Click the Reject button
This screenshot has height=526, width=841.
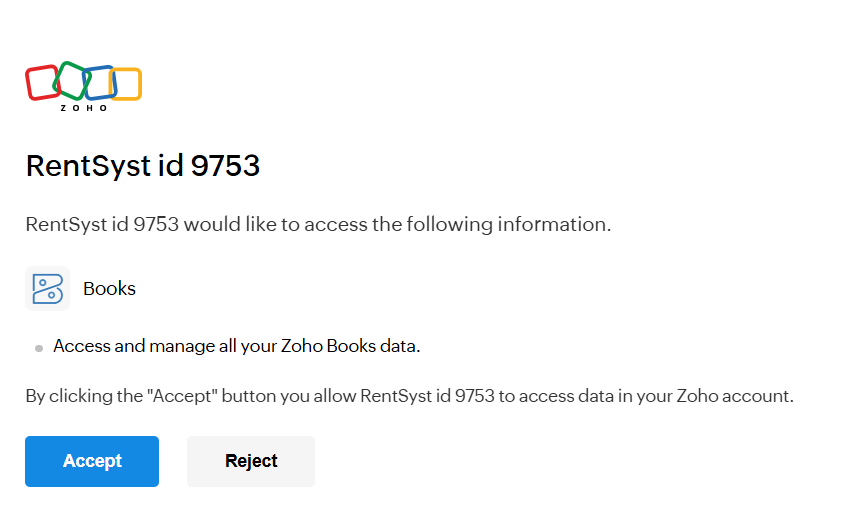click(x=251, y=461)
